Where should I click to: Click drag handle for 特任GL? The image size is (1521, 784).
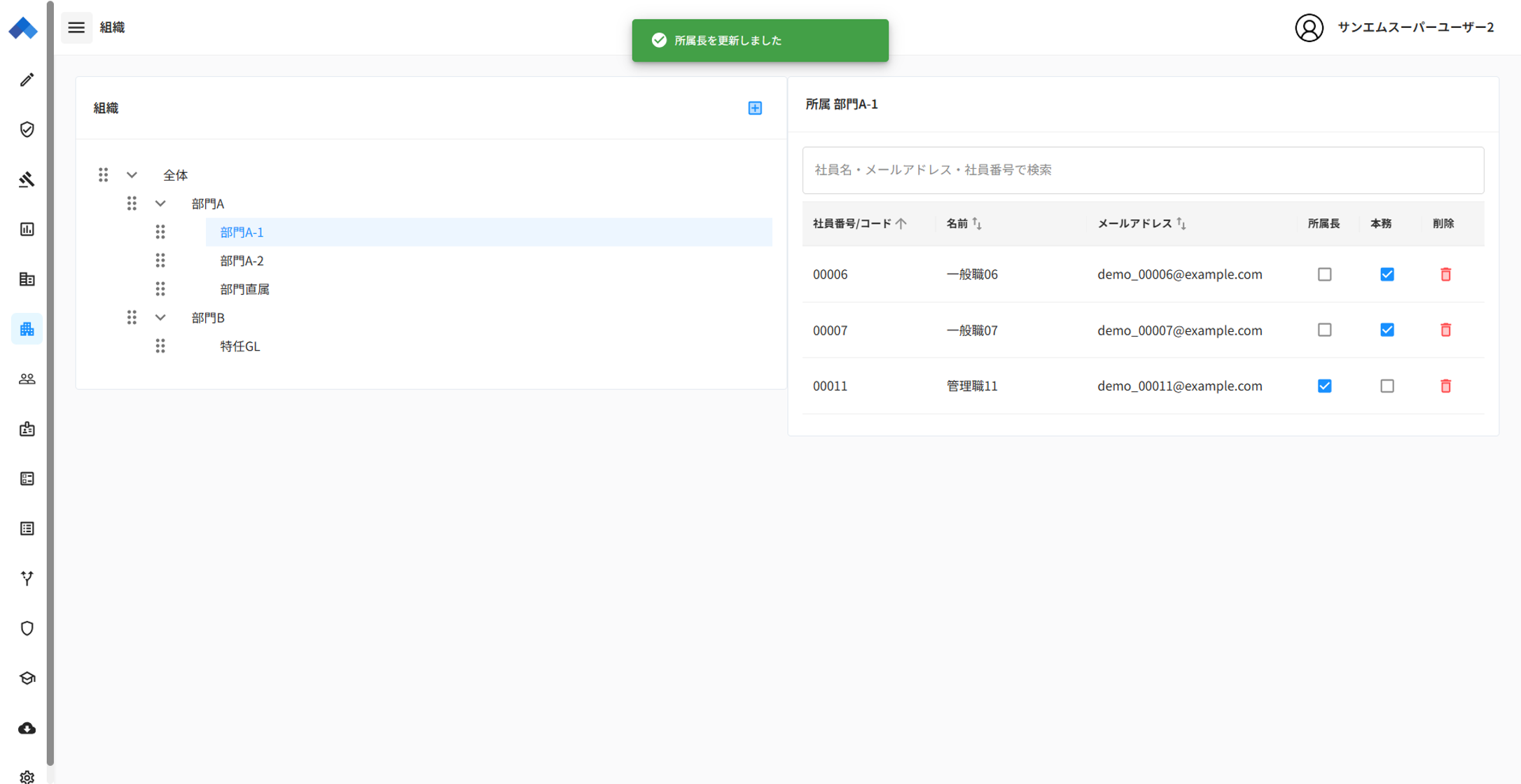click(160, 346)
